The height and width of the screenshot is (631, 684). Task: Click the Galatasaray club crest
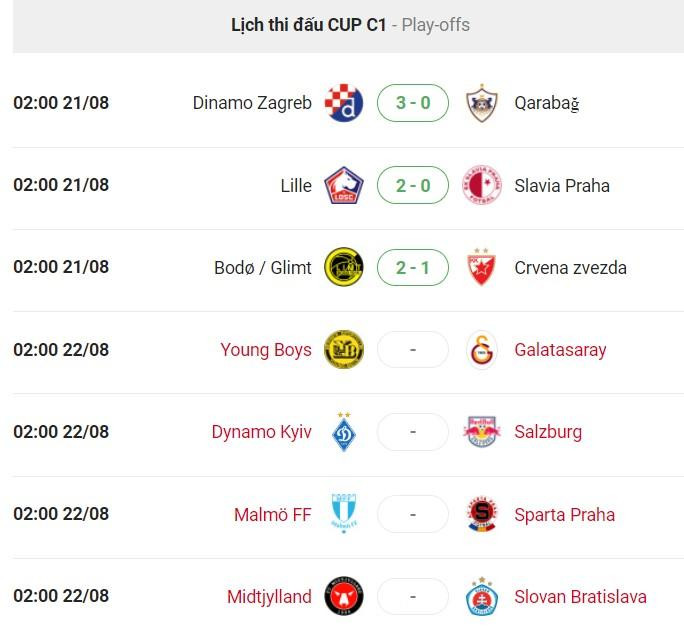tap(482, 350)
